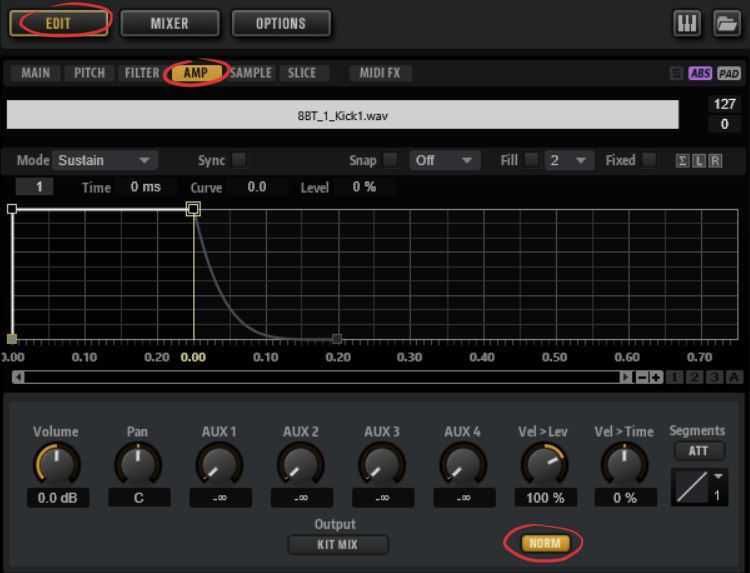Select the release end envelope node

pos(337,339)
